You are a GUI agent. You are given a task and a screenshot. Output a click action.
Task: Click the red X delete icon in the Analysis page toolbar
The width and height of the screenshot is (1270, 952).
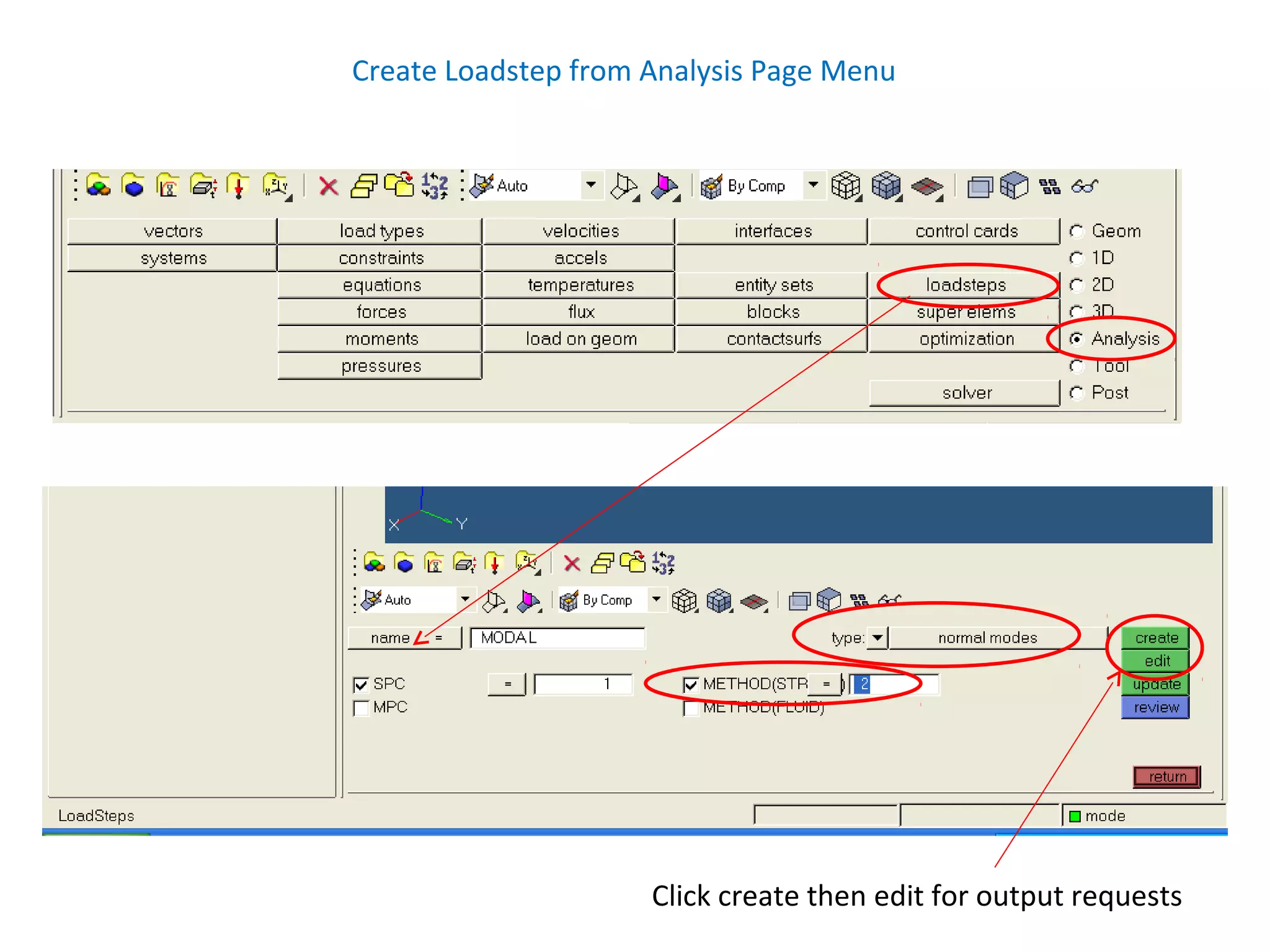328,186
